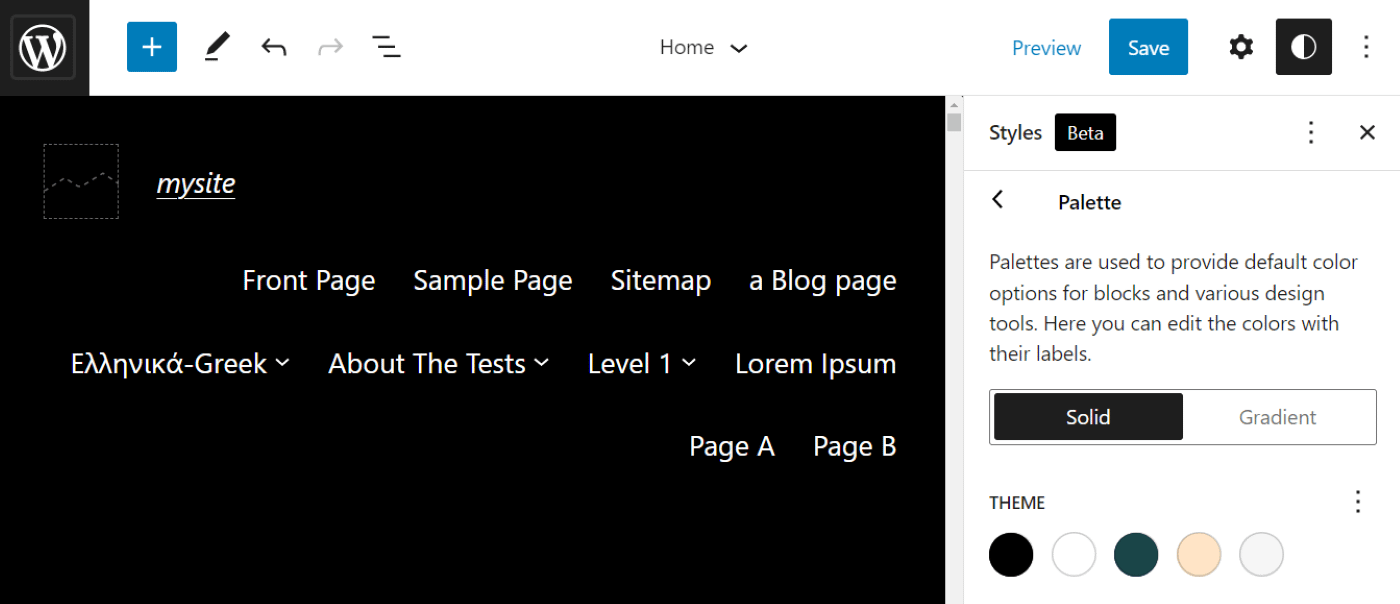The height and width of the screenshot is (604, 1400).
Task: Switch to Gradient palette tab
Action: (1277, 417)
